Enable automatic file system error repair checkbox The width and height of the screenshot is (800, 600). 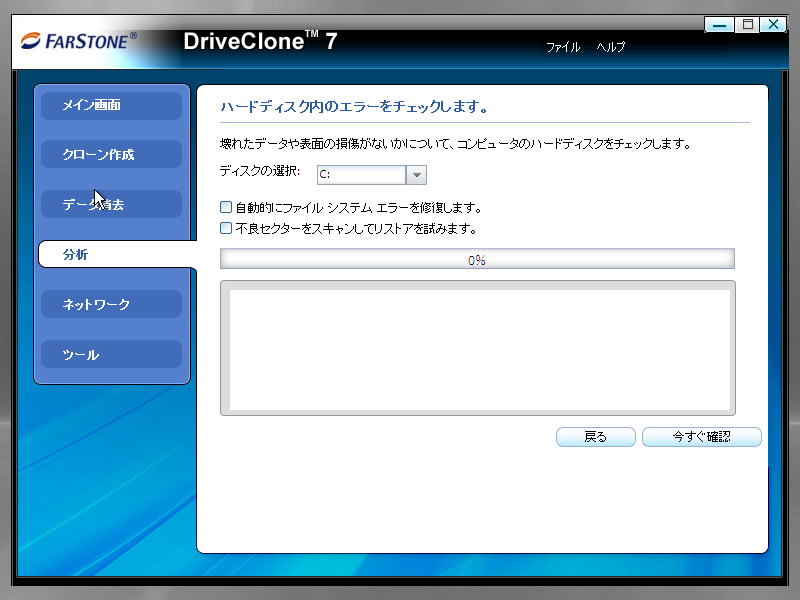(226, 207)
